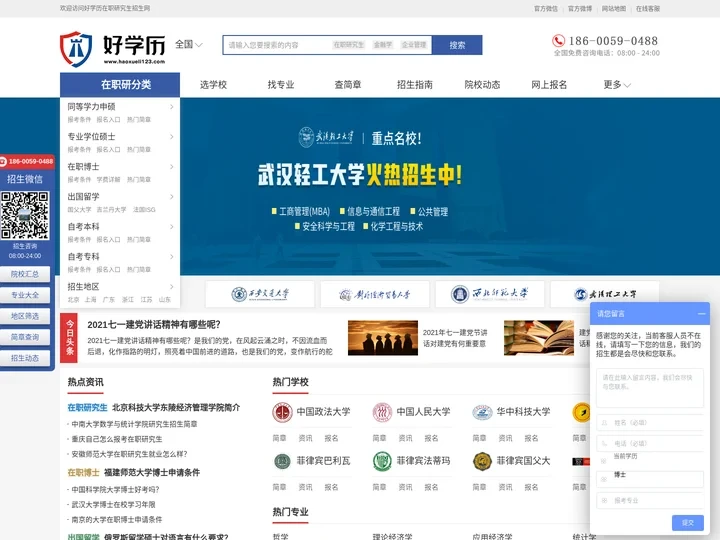Click 报名 under 中国人民大学
Image resolution: width=720 pixels, height=540 pixels.
[431, 439]
